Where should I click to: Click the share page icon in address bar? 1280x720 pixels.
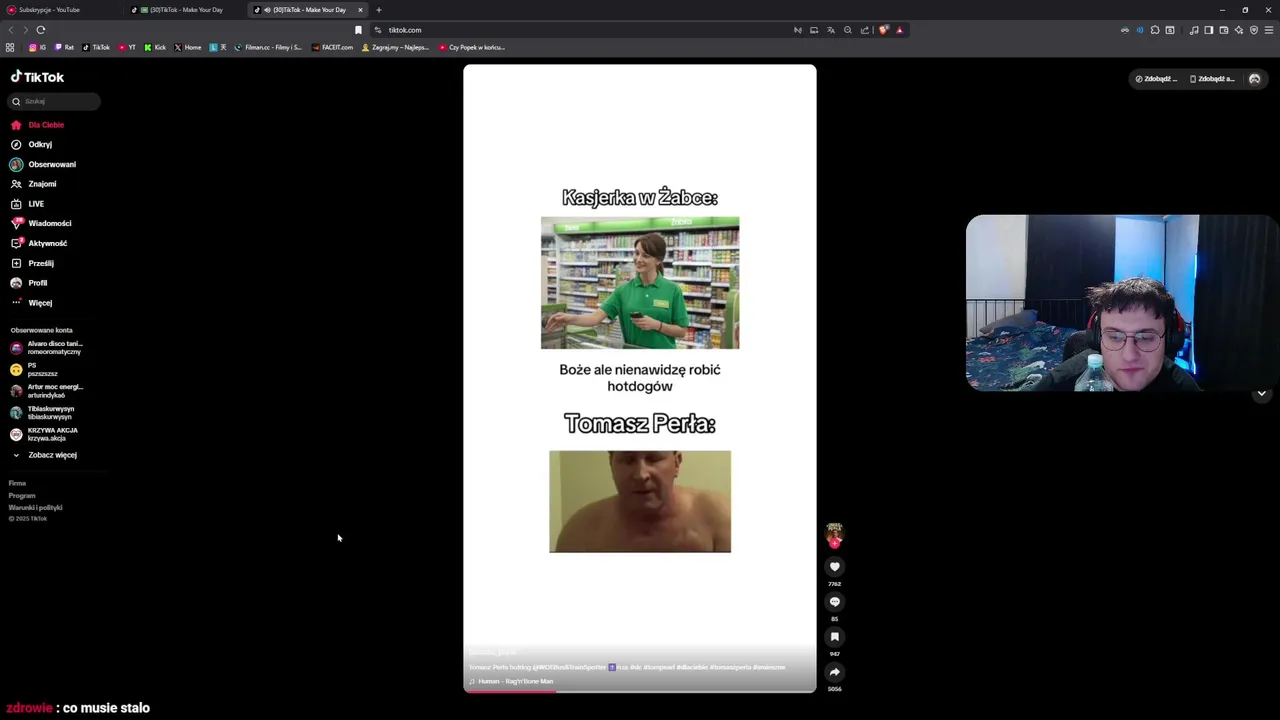pyautogui.click(x=865, y=30)
